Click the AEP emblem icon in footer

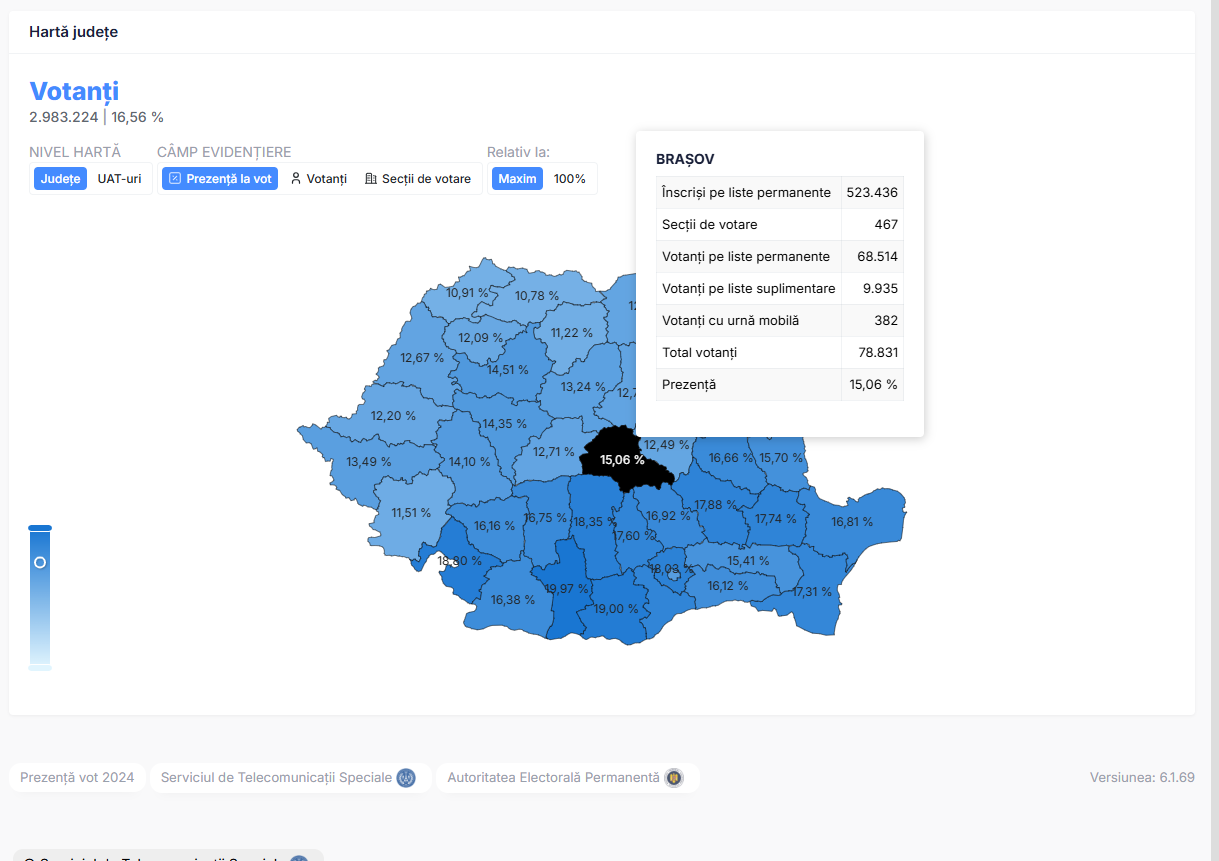tap(674, 777)
